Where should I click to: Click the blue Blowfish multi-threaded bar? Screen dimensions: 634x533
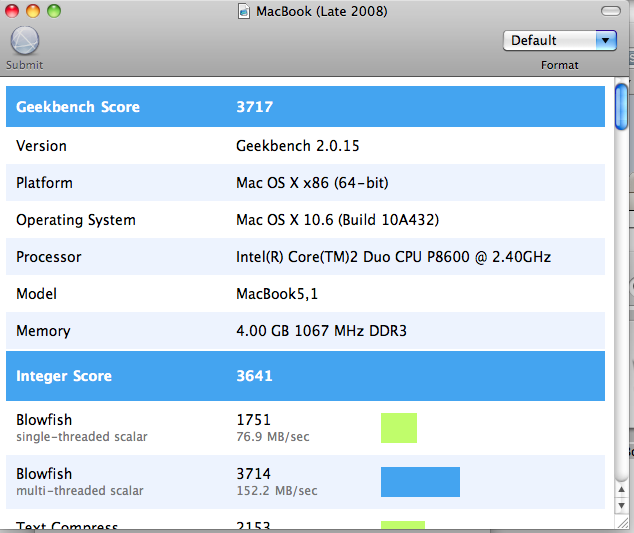click(x=420, y=482)
